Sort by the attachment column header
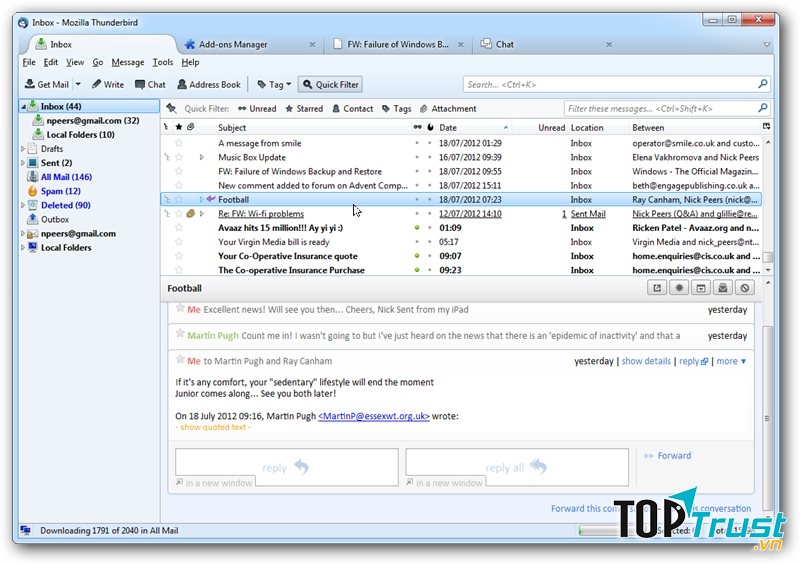This screenshot has height=564, width=800. pos(191,127)
